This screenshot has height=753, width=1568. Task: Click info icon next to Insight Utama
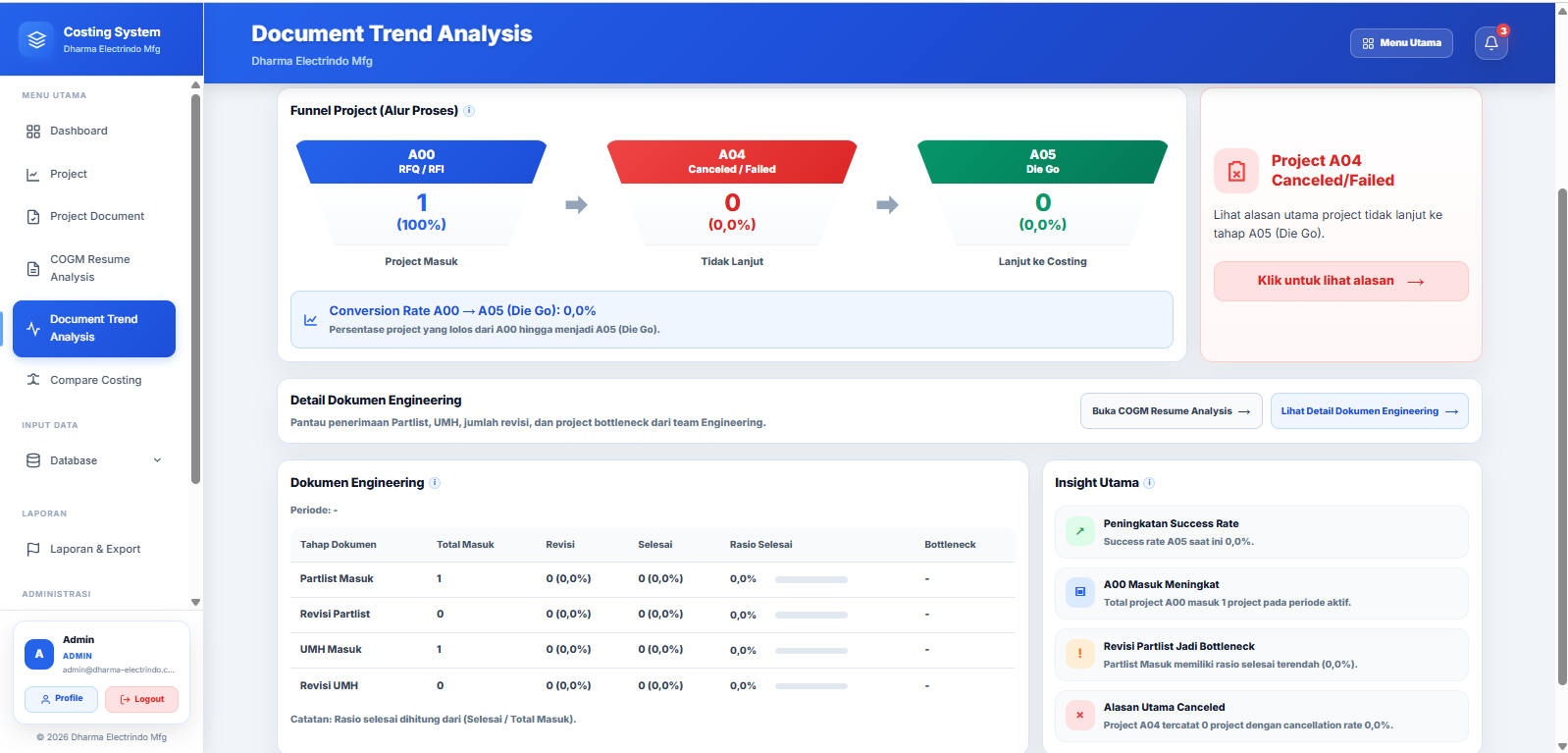[x=1149, y=483]
